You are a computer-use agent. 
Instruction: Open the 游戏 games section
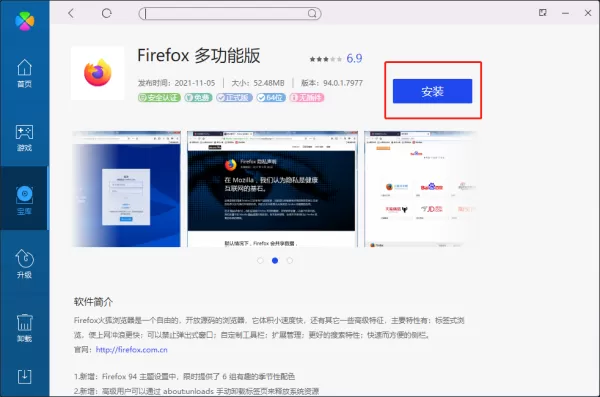pyautogui.click(x=24, y=137)
